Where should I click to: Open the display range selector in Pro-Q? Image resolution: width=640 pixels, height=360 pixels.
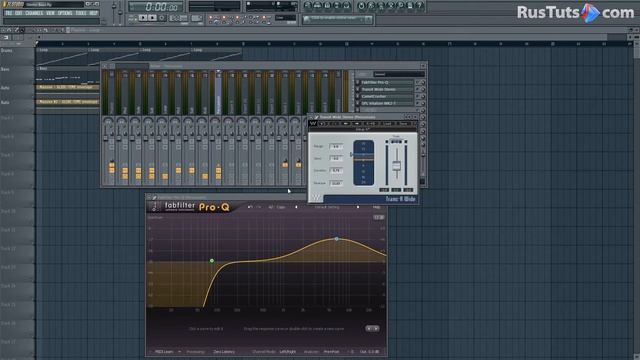point(379,218)
